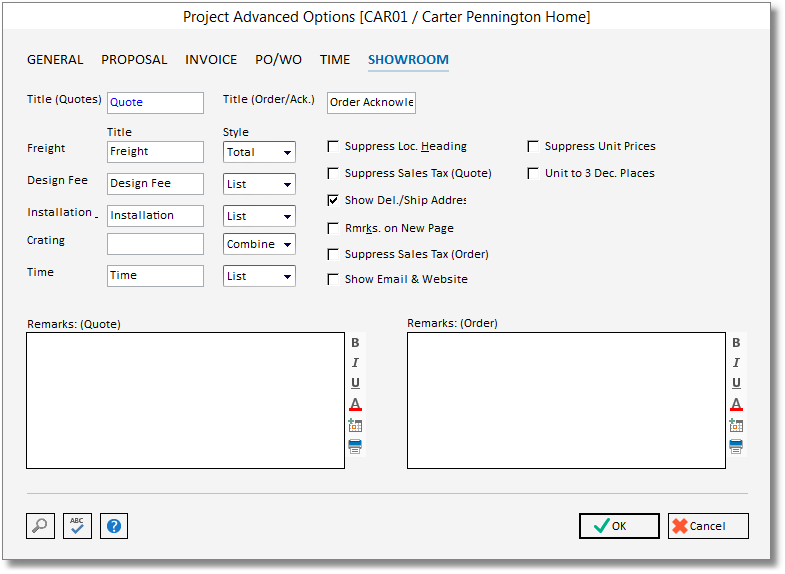Apply bold in Remarks (Quote) editor

coord(355,343)
